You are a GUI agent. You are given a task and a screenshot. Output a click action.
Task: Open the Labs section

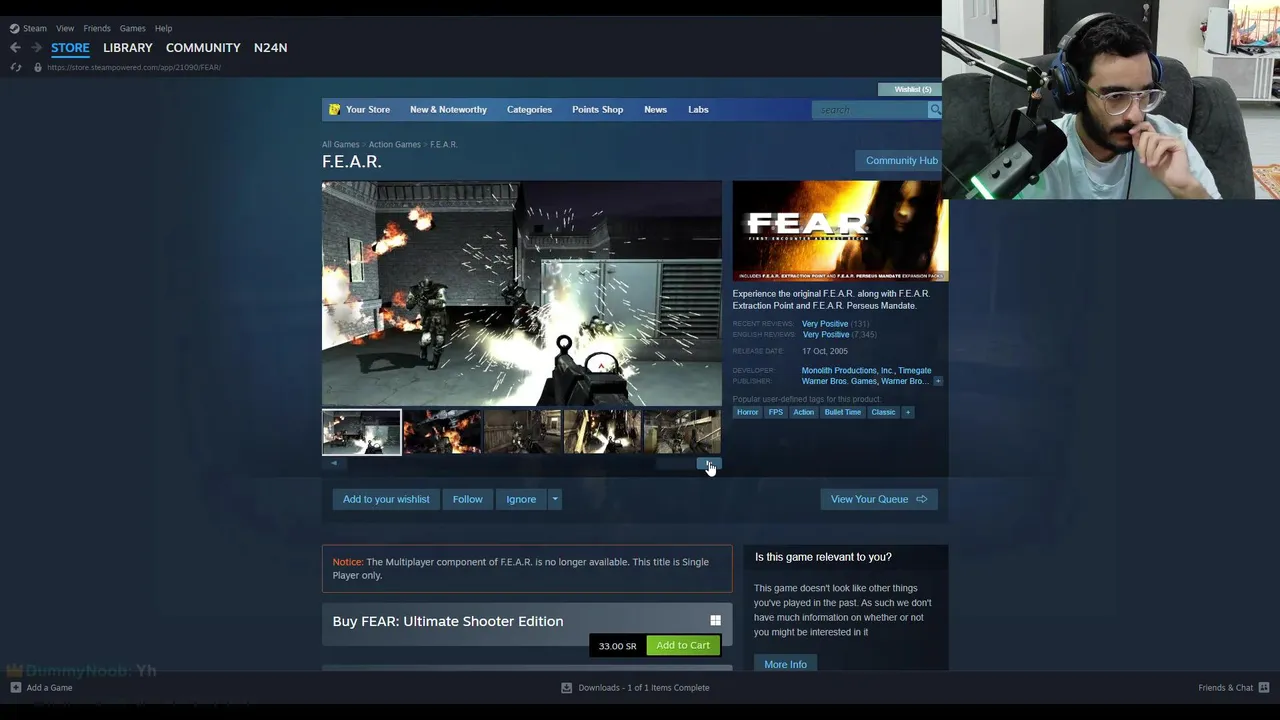coord(698,109)
